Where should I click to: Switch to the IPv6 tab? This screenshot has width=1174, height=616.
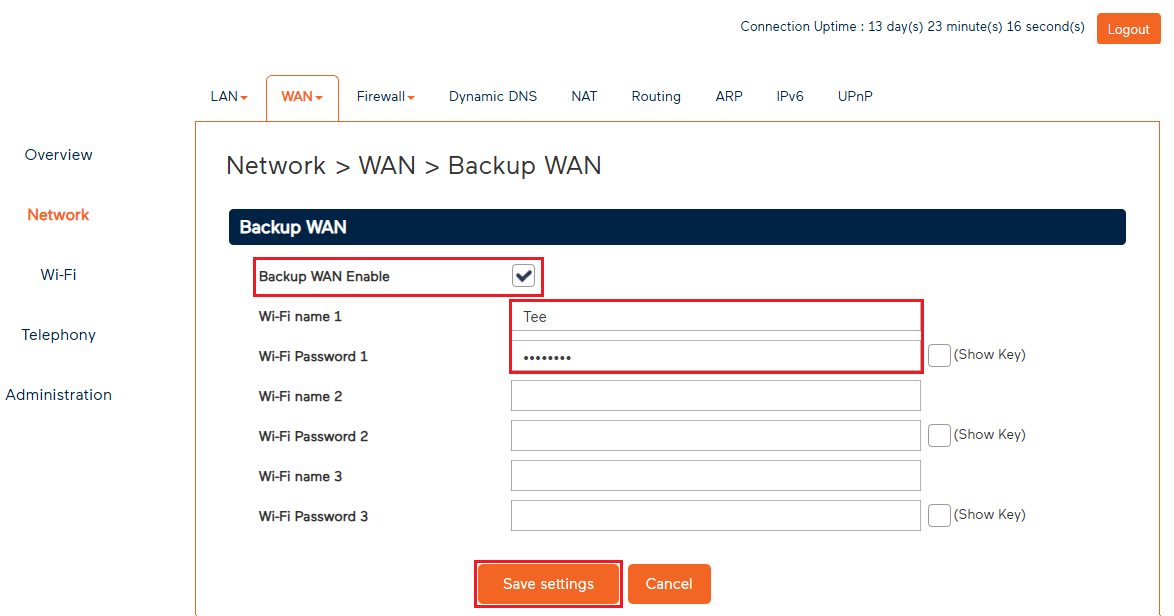coord(790,96)
